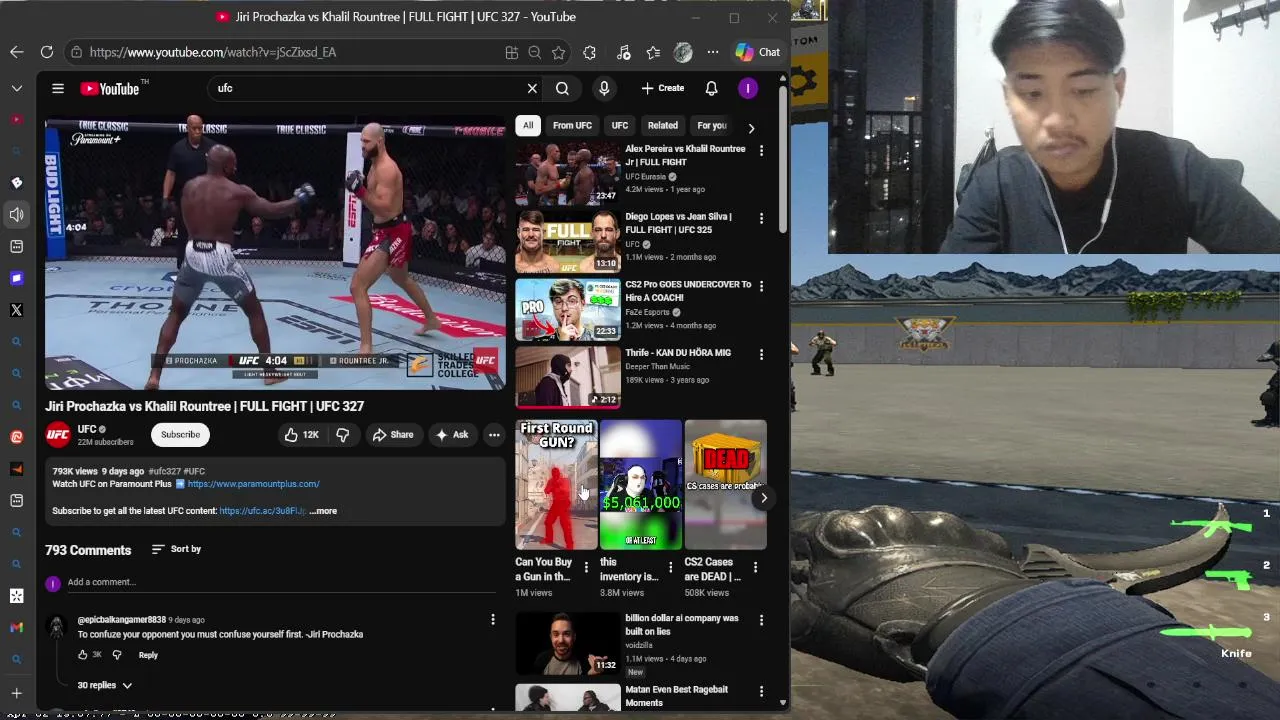Expand the 30 replies thread
This screenshot has height=720, width=1280.
pyautogui.click(x=105, y=685)
